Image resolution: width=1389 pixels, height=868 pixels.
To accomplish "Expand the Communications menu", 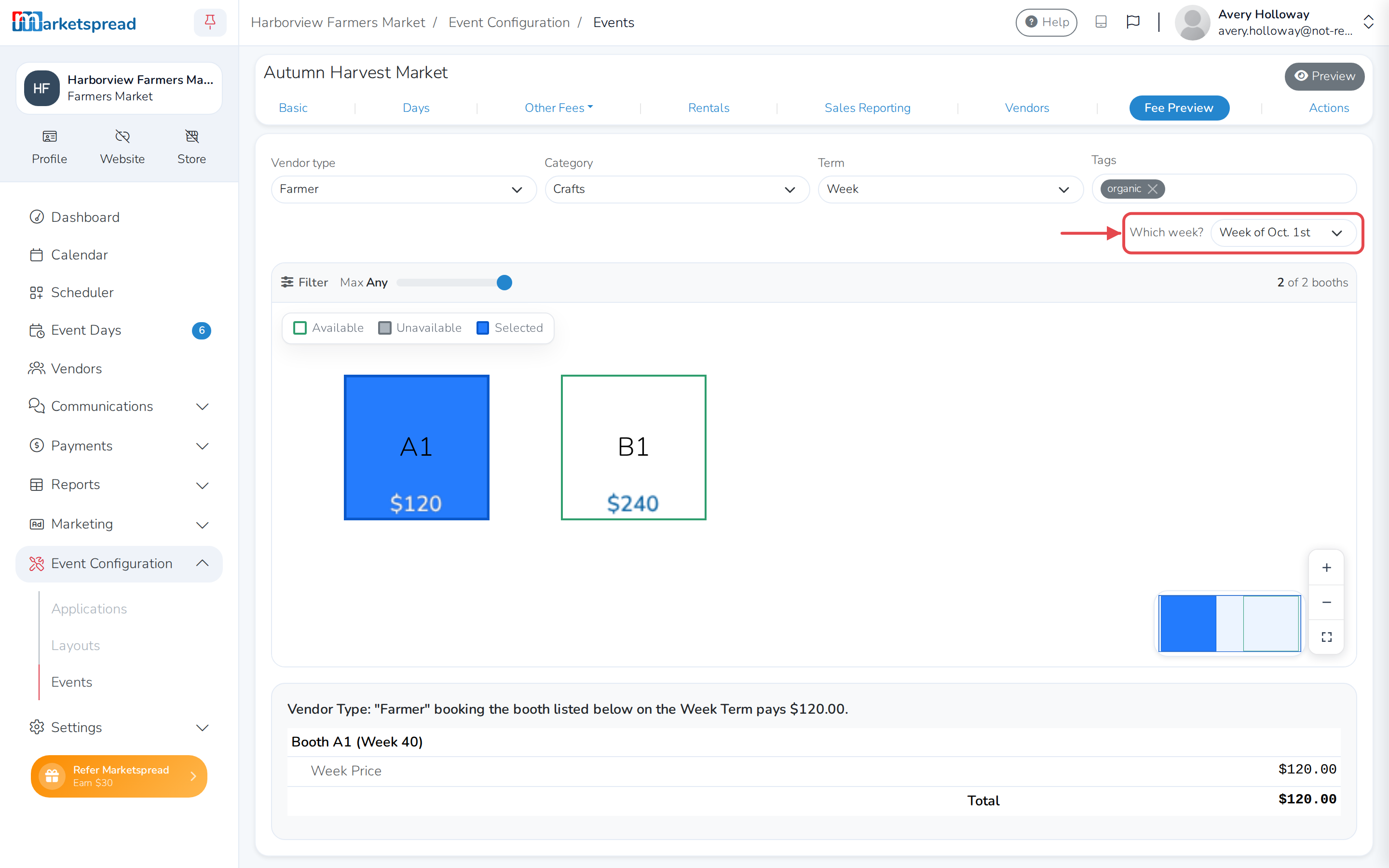I will [119, 407].
